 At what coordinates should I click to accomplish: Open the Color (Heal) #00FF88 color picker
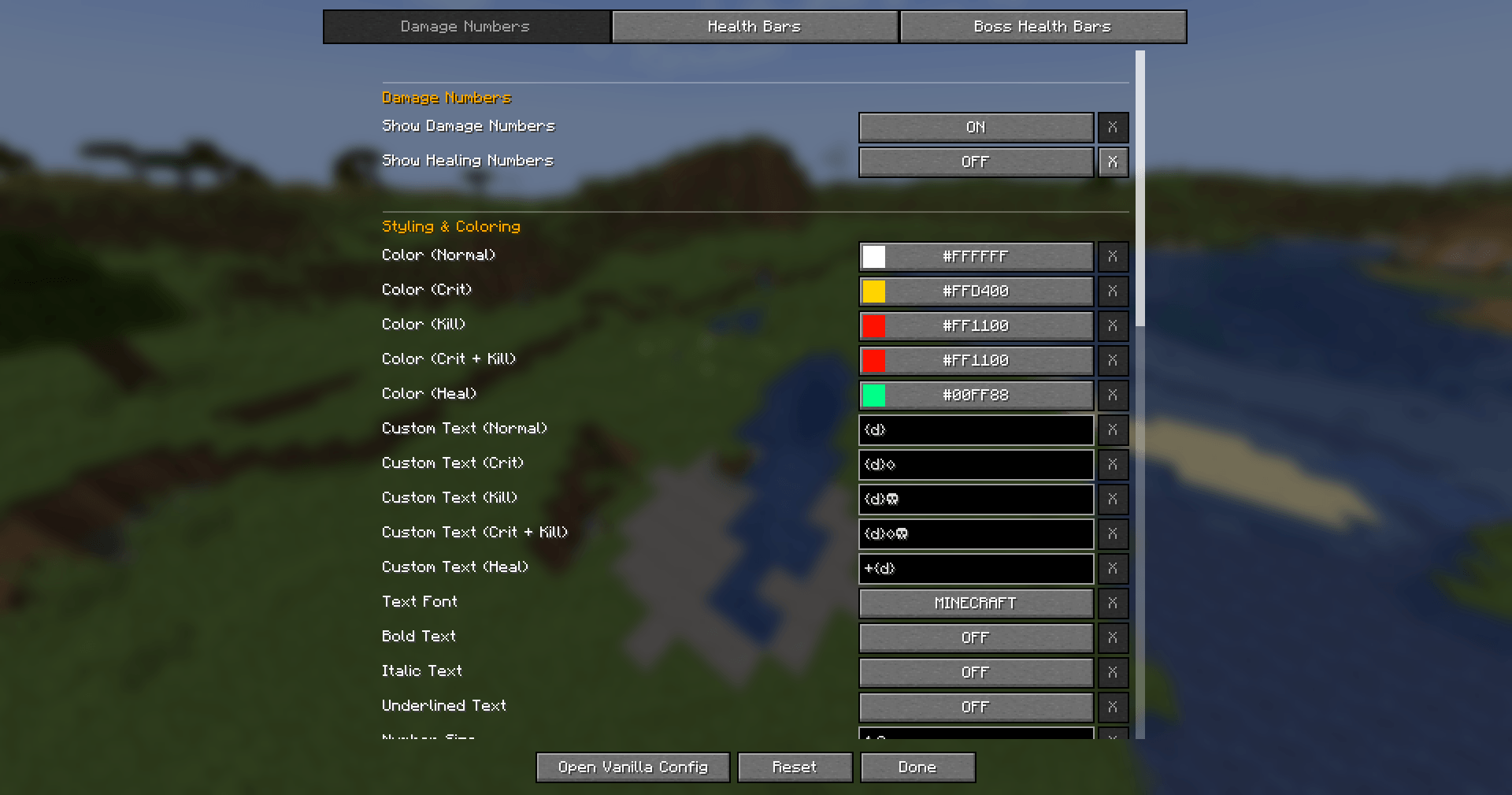[976, 395]
